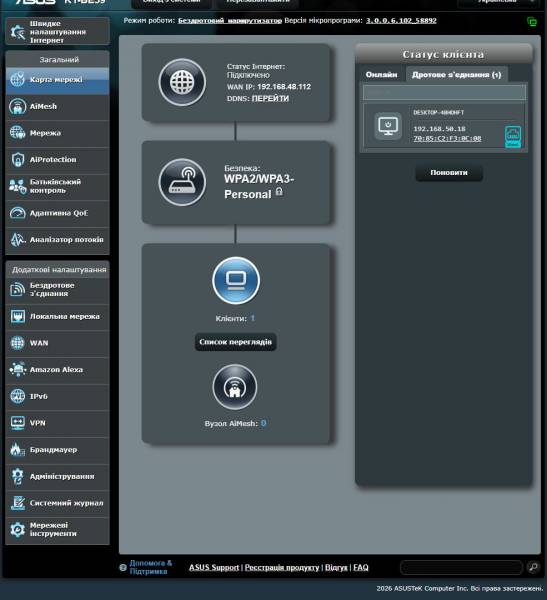This screenshot has width=547, height=600.
Task: Follow the DDNS ПЕРЕЙТИ link
Action: tap(270, 98)
